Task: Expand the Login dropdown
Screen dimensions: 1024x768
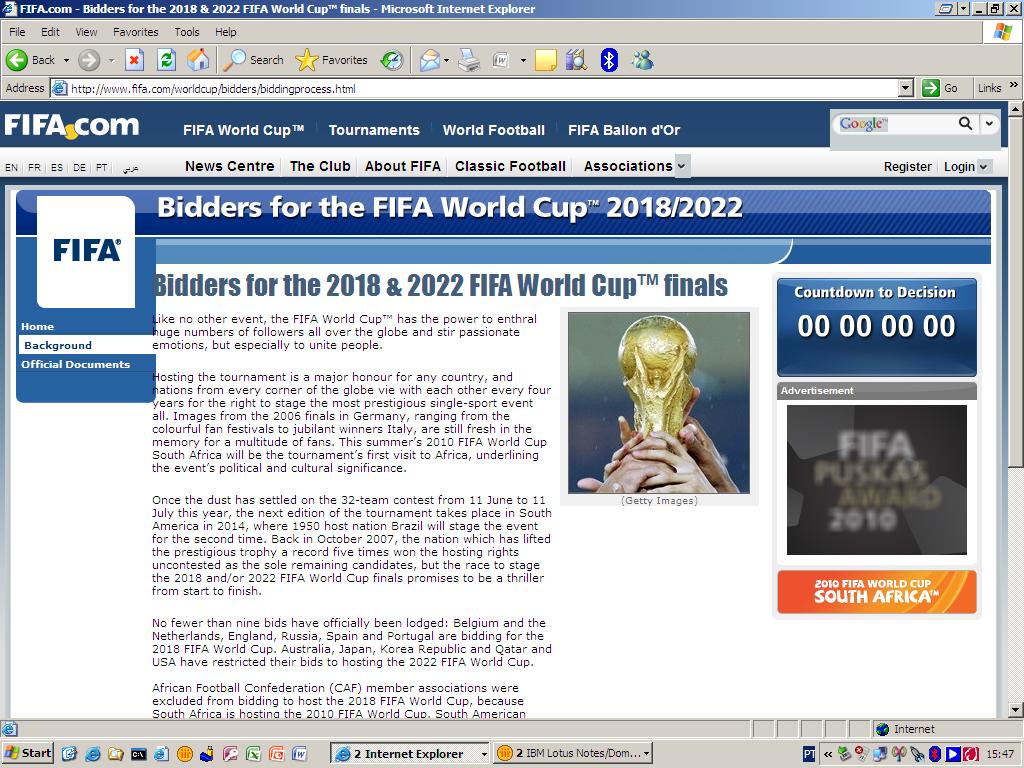Action: [984, 167]
